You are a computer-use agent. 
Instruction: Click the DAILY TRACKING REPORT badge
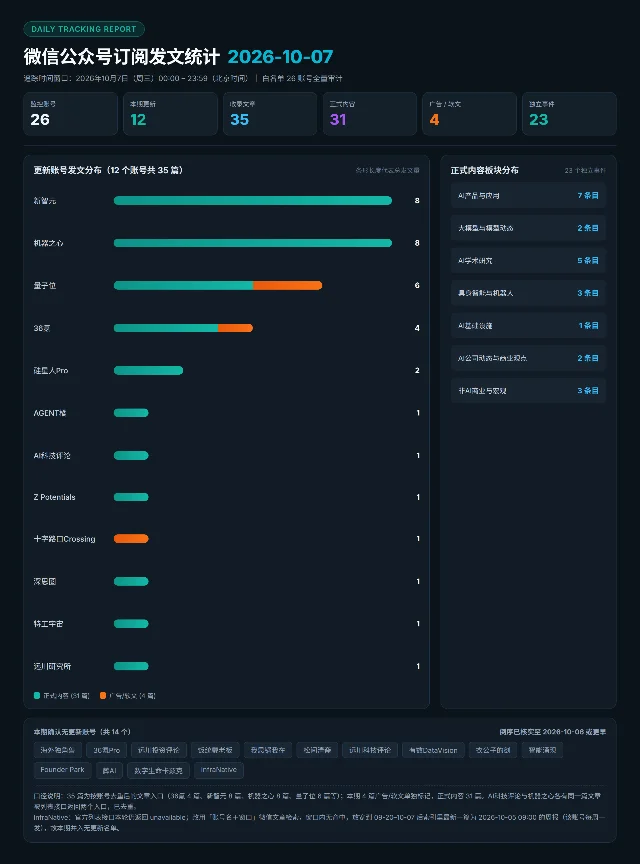tap(84, 29)
